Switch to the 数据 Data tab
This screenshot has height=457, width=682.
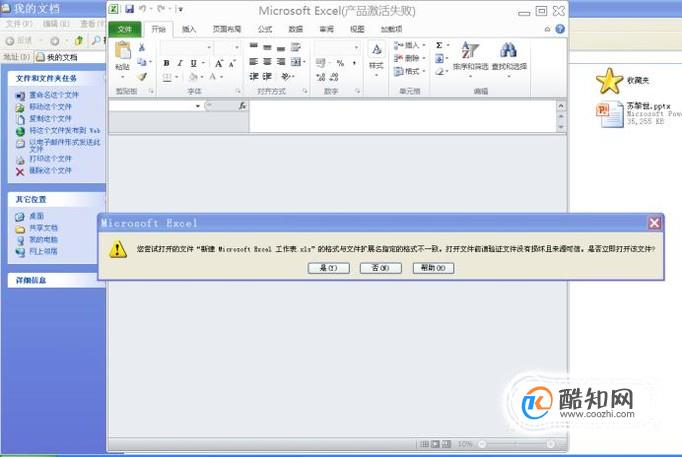pyautogui.click(x=295, y=29)
